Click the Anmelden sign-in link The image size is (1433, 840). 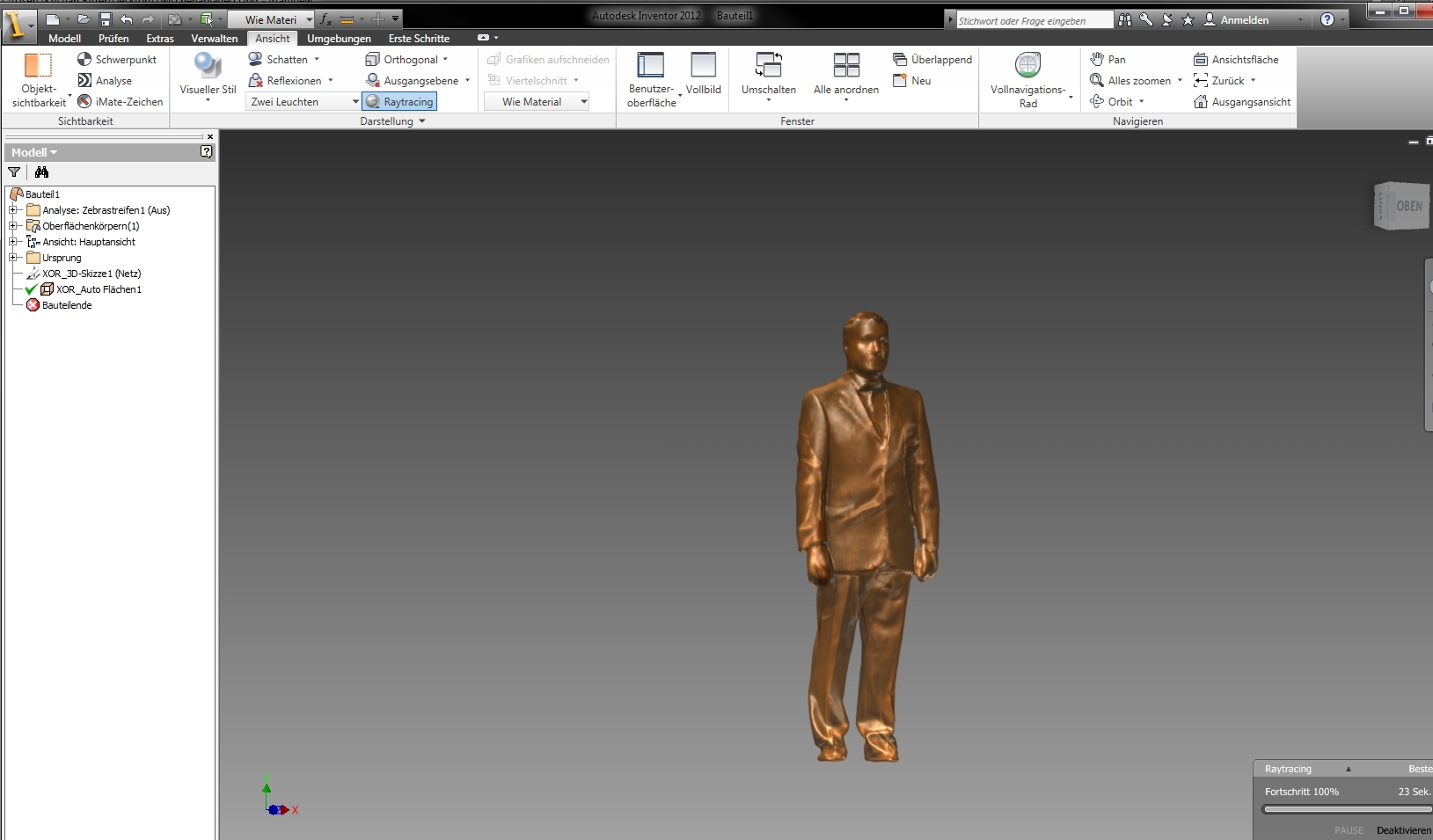click(x=1244, y=19)
